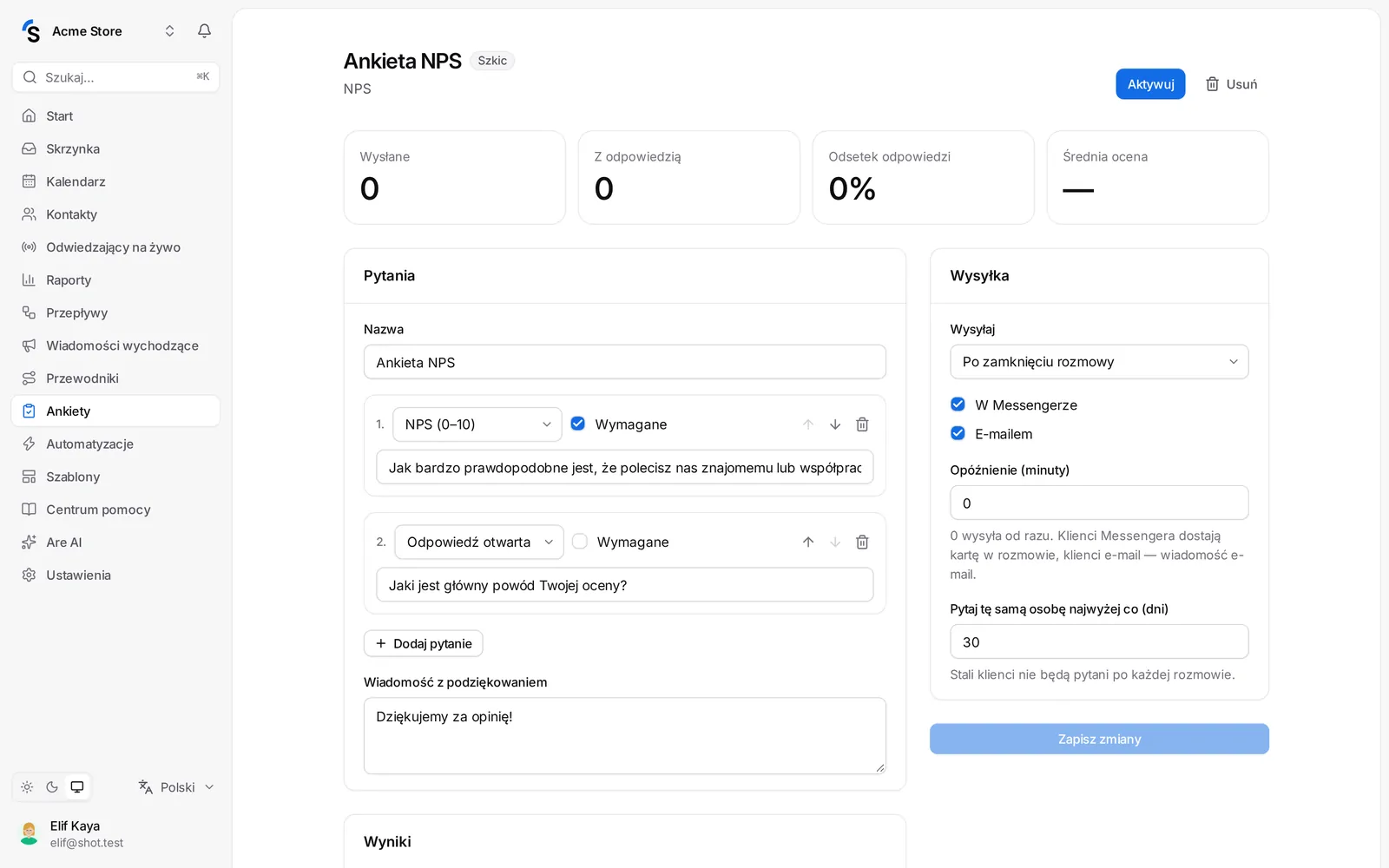Viewport: 1389px width, 868px height.
Task: Move question 1 down with arrow
Action: (x=835, y=424)
